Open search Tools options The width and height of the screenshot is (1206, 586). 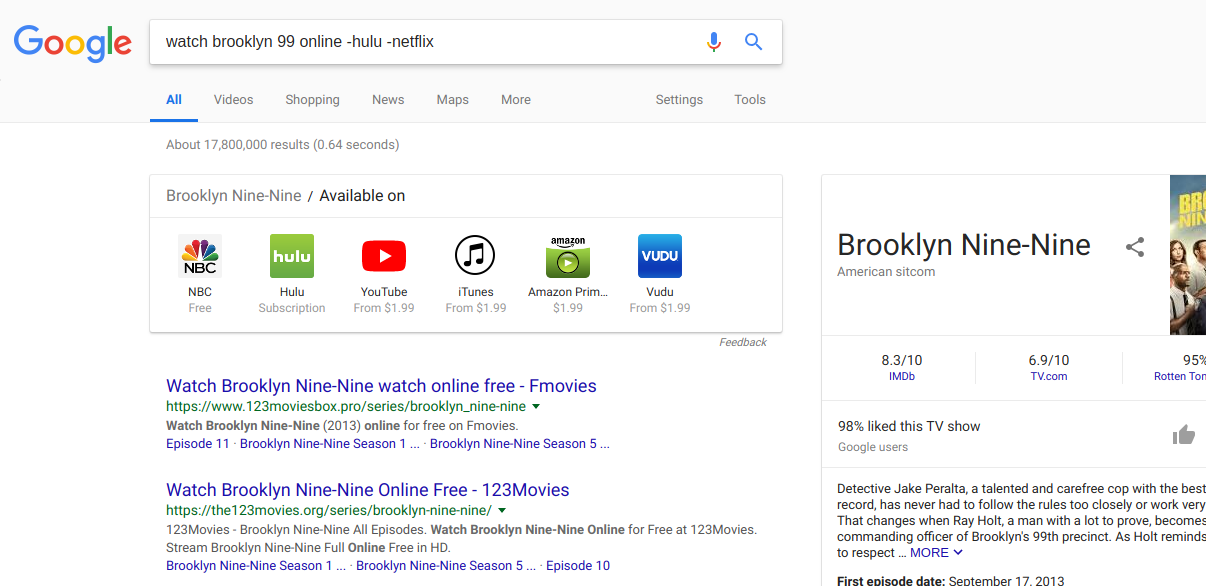point(750,100)
